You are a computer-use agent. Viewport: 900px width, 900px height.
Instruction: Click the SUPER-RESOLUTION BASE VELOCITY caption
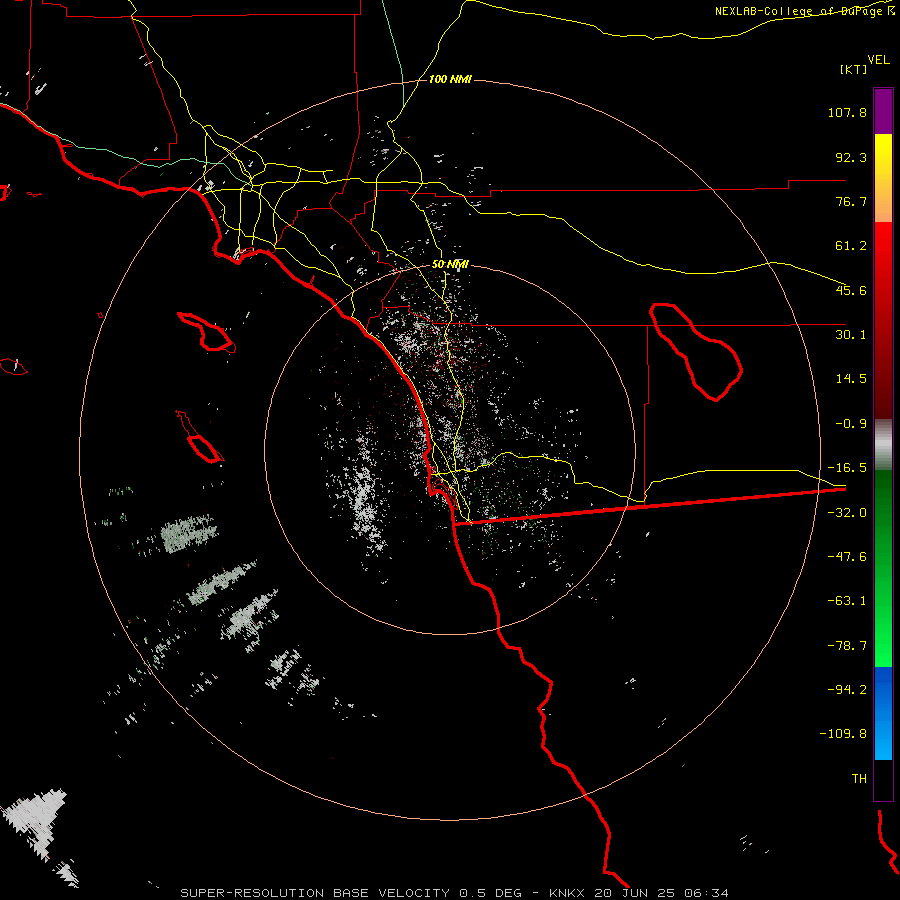[x=317, y=893]
